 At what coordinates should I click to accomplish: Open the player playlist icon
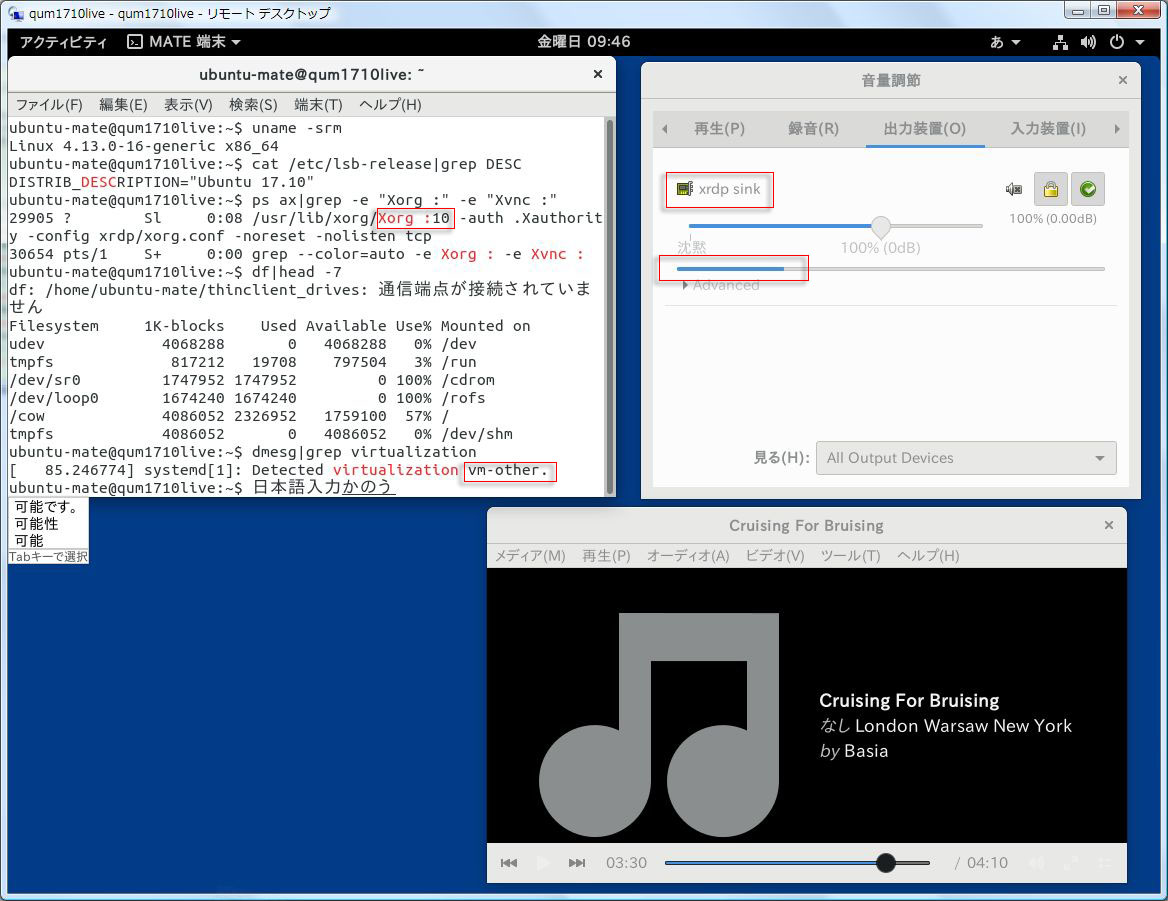pyautogui.click(x=1105, y=863)
